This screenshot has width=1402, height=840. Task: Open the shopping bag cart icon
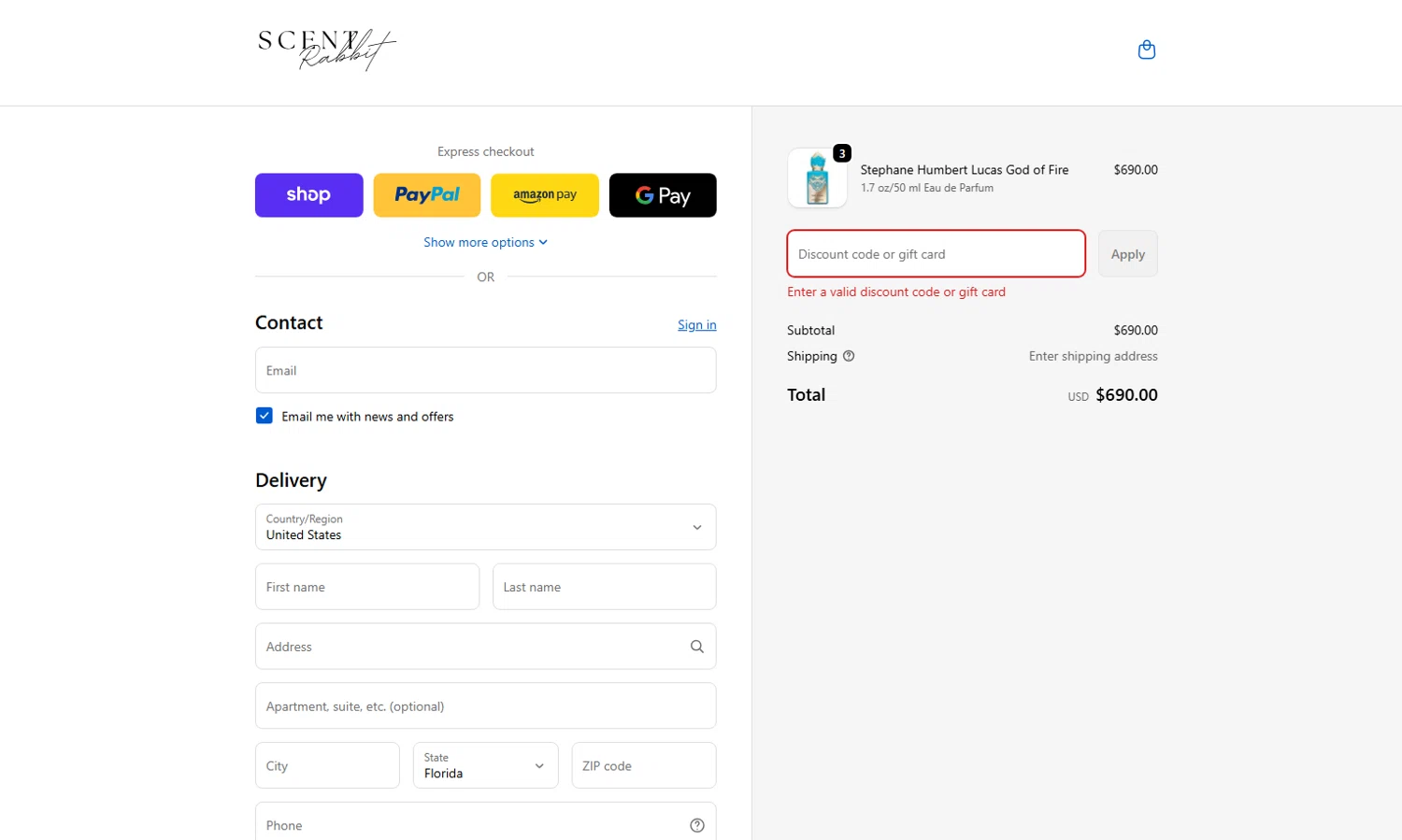(x=1146, y=50)
